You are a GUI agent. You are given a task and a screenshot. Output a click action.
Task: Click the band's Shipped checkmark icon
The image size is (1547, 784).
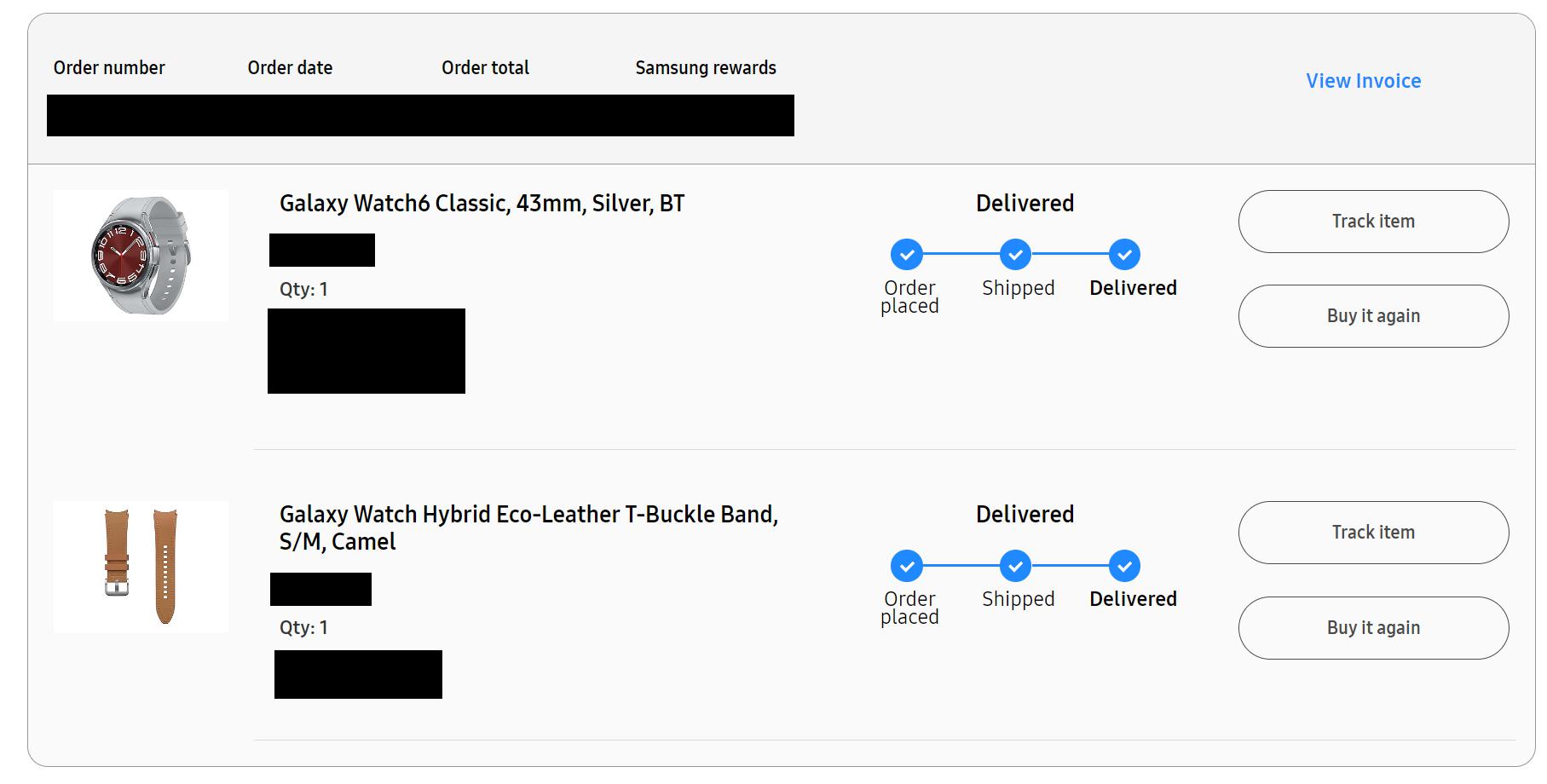1015,566
